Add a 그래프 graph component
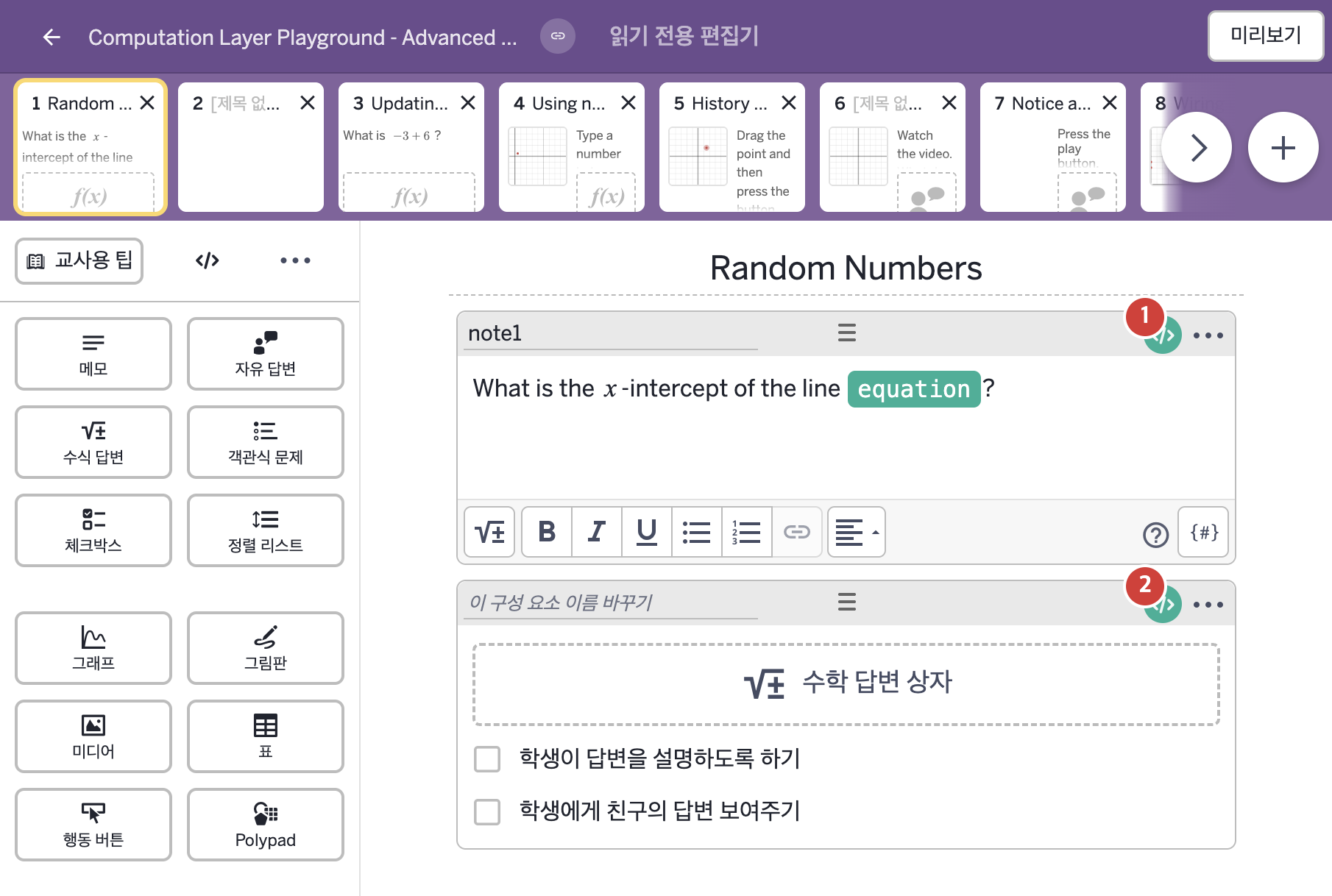The width and height of the screenshot is (1332, 896). coord(93,648)
